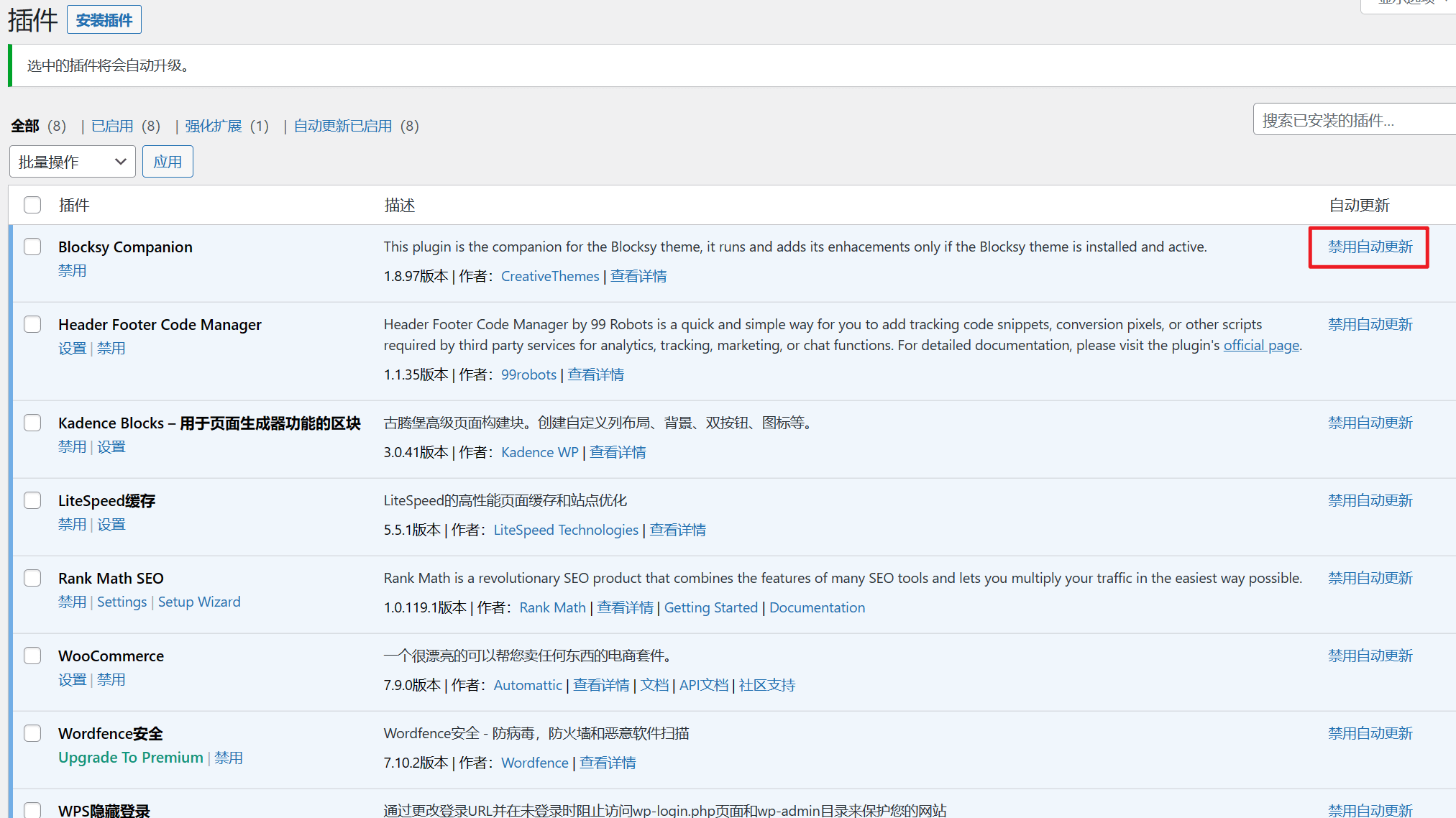Deactivate Rank Math SEO via 禁用
This screenshot has width=1456, height=818.
tap(73, 602)
